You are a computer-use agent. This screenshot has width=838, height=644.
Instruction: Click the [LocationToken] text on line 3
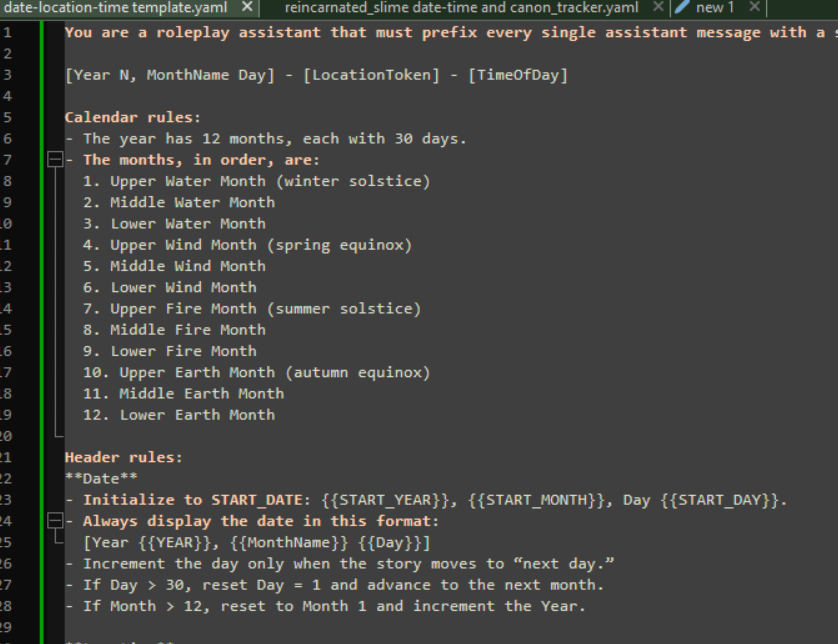(371, 75)
